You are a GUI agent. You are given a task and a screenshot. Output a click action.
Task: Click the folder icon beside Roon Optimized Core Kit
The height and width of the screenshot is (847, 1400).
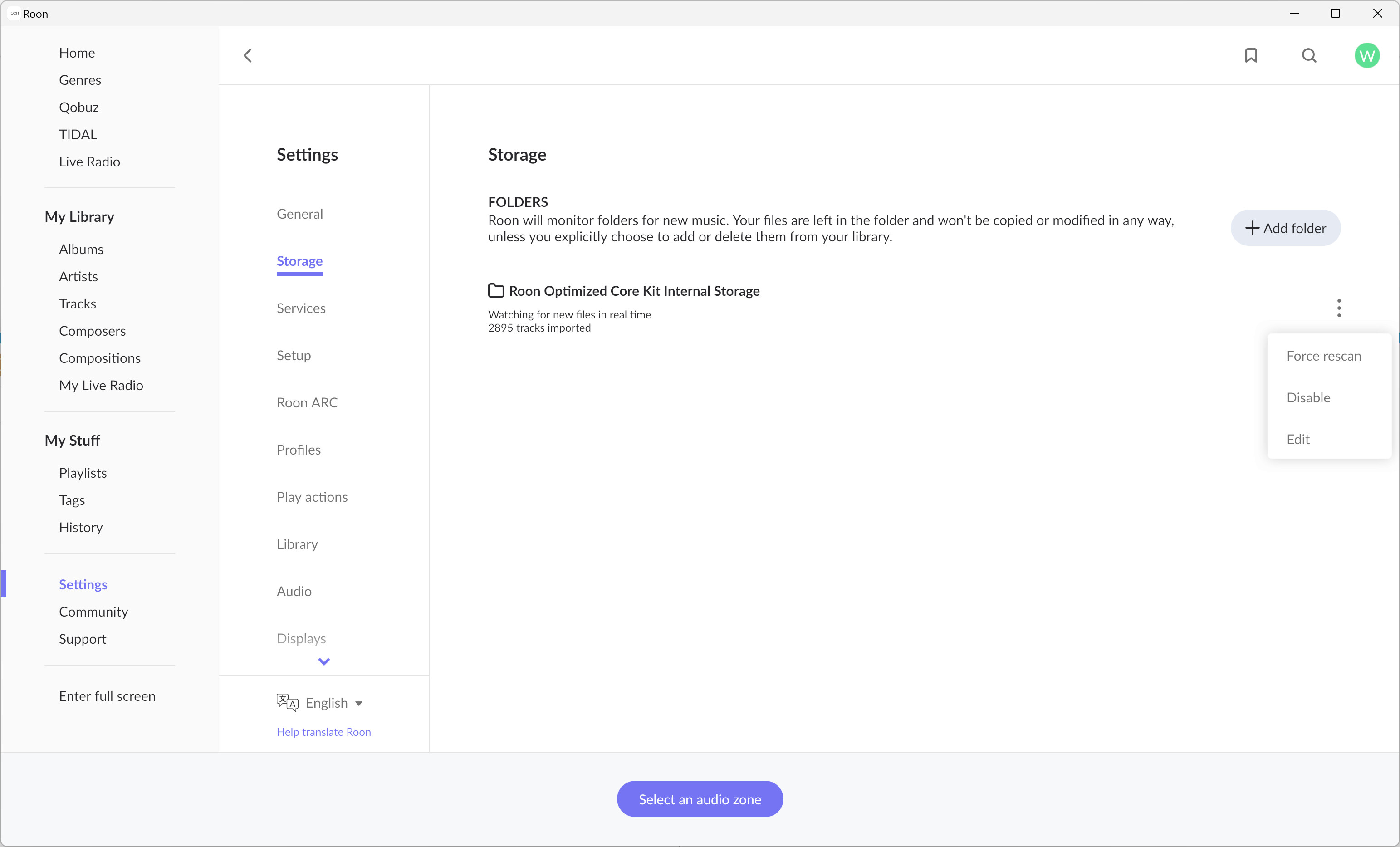pyautogui.click(x=496, y=291)
